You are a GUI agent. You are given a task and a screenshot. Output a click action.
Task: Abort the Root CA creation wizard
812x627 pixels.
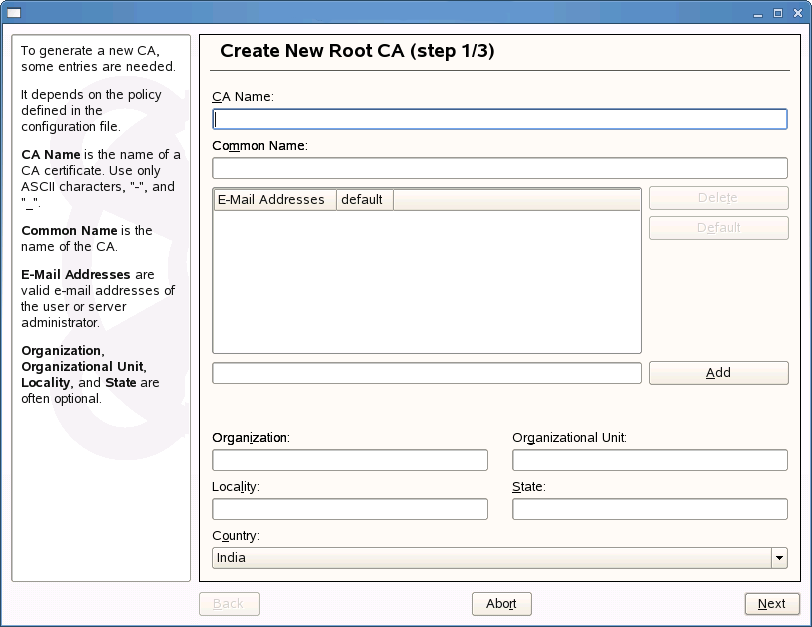click(502, 604)
